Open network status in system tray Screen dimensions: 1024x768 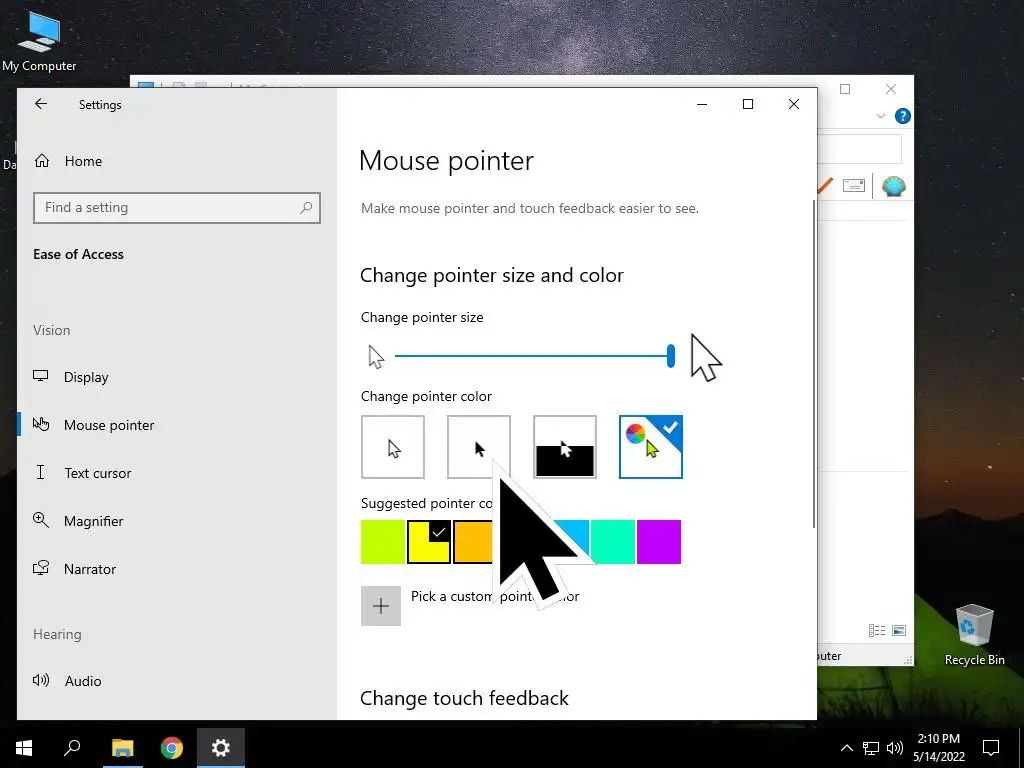(871, 748)
